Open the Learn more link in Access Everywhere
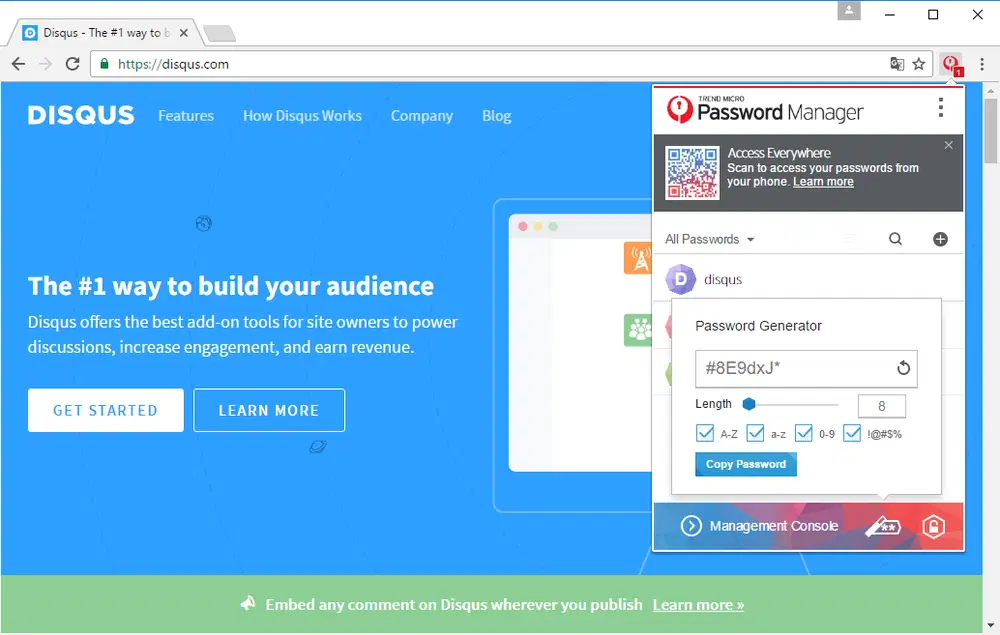 pos(823,182)
